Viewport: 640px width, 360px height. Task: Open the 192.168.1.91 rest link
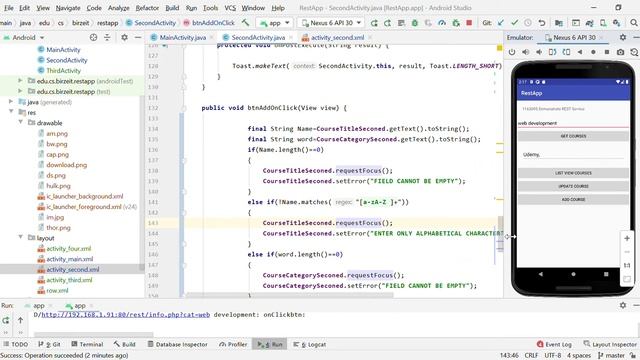click(126, 315)
